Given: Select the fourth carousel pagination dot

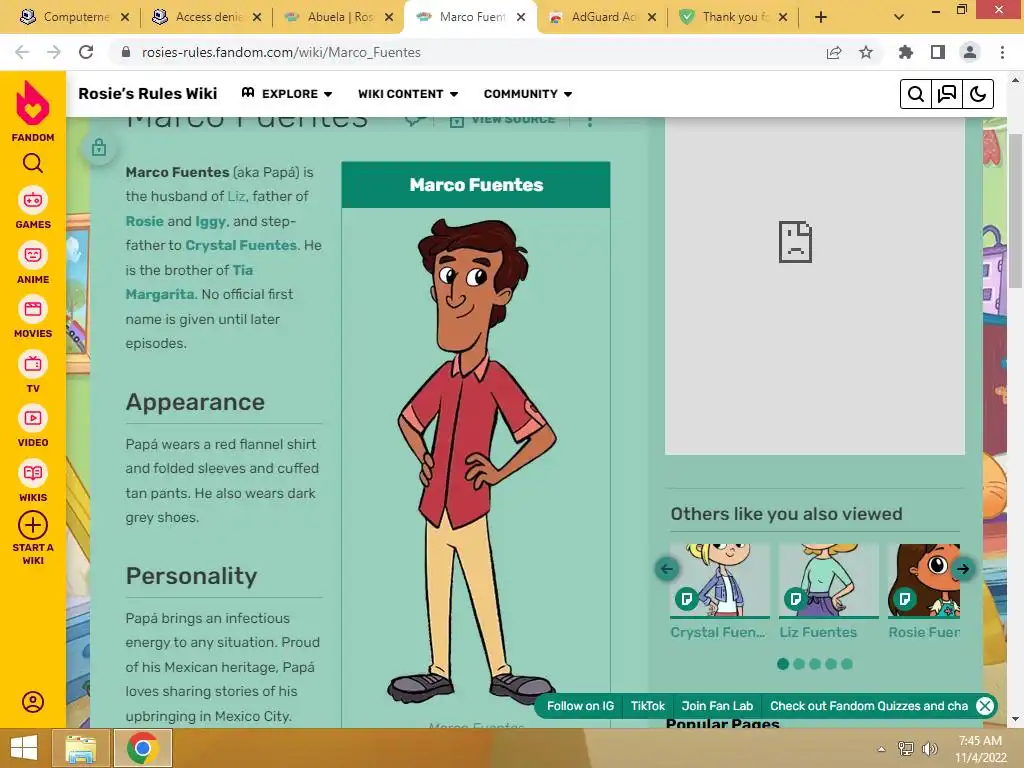Looking at the screenshot, I should point(831,664).
